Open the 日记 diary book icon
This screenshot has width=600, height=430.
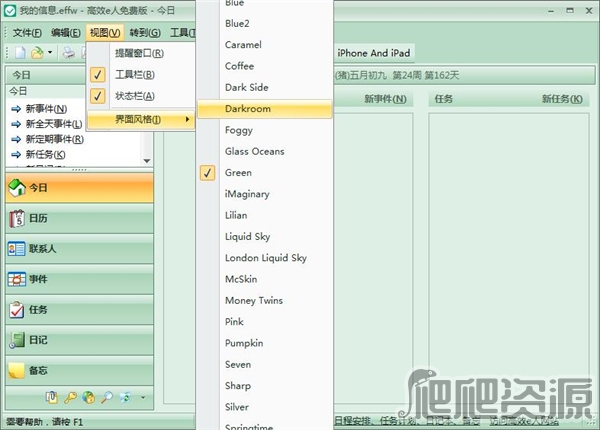pos(16,341)
